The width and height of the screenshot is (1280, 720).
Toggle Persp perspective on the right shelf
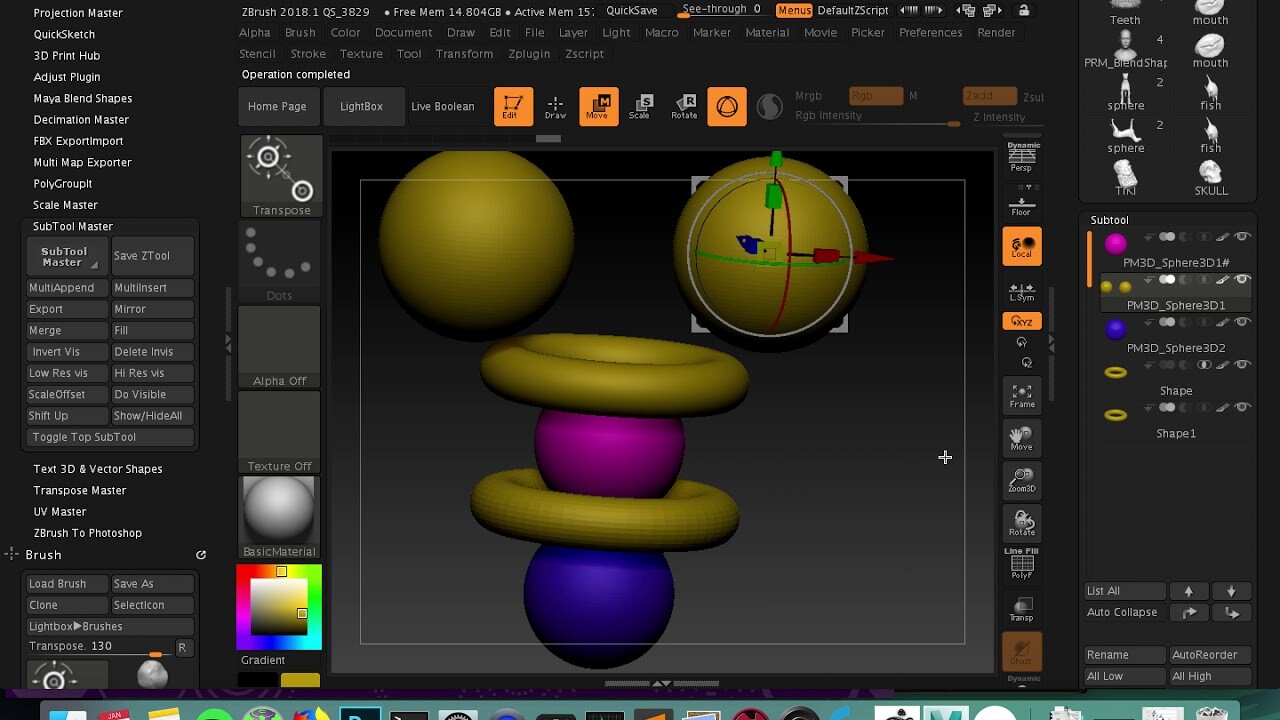pyautogui.click(x=1021, y=160)
